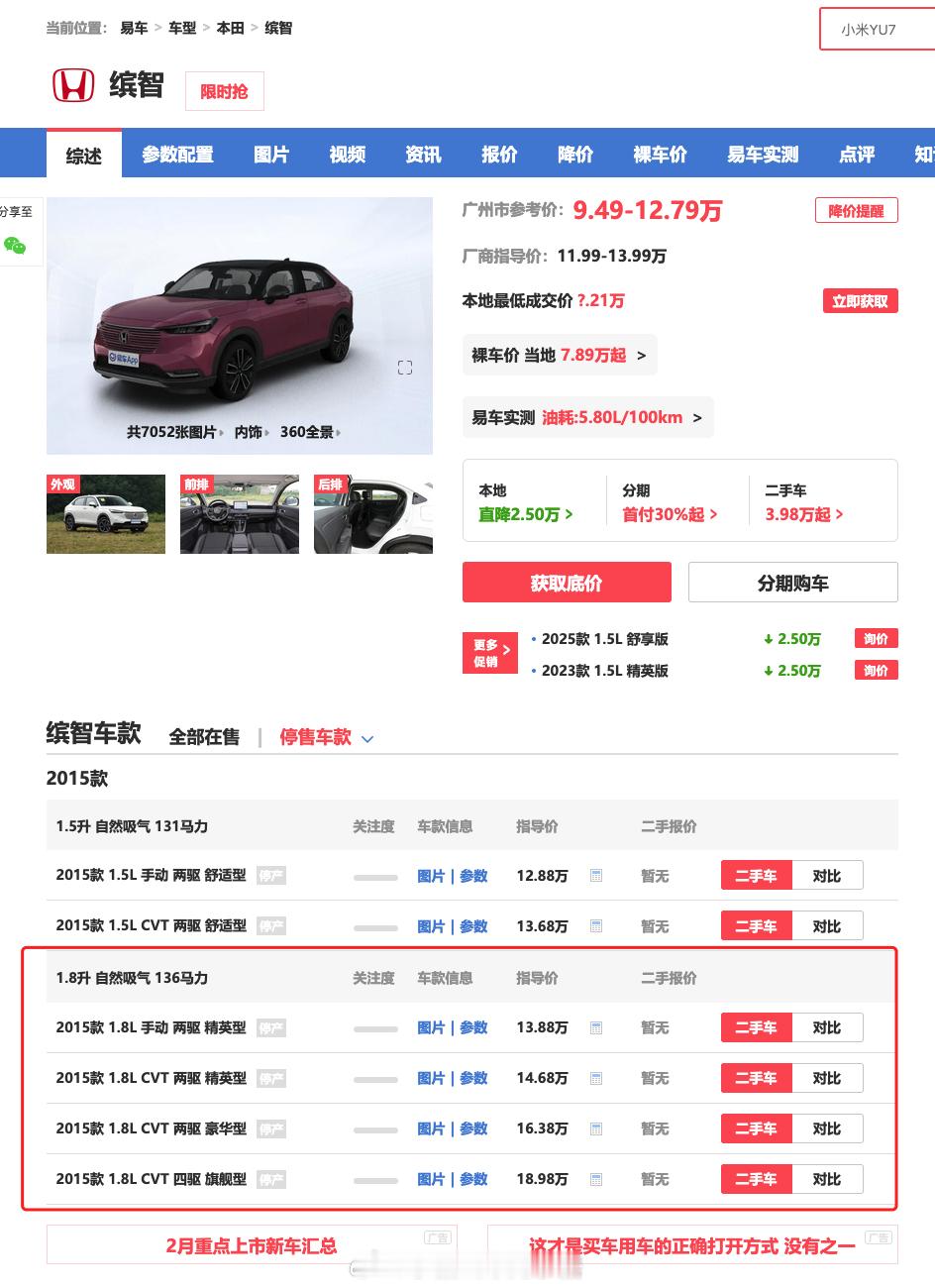Open 更多促销 promotions

(490, 653)
